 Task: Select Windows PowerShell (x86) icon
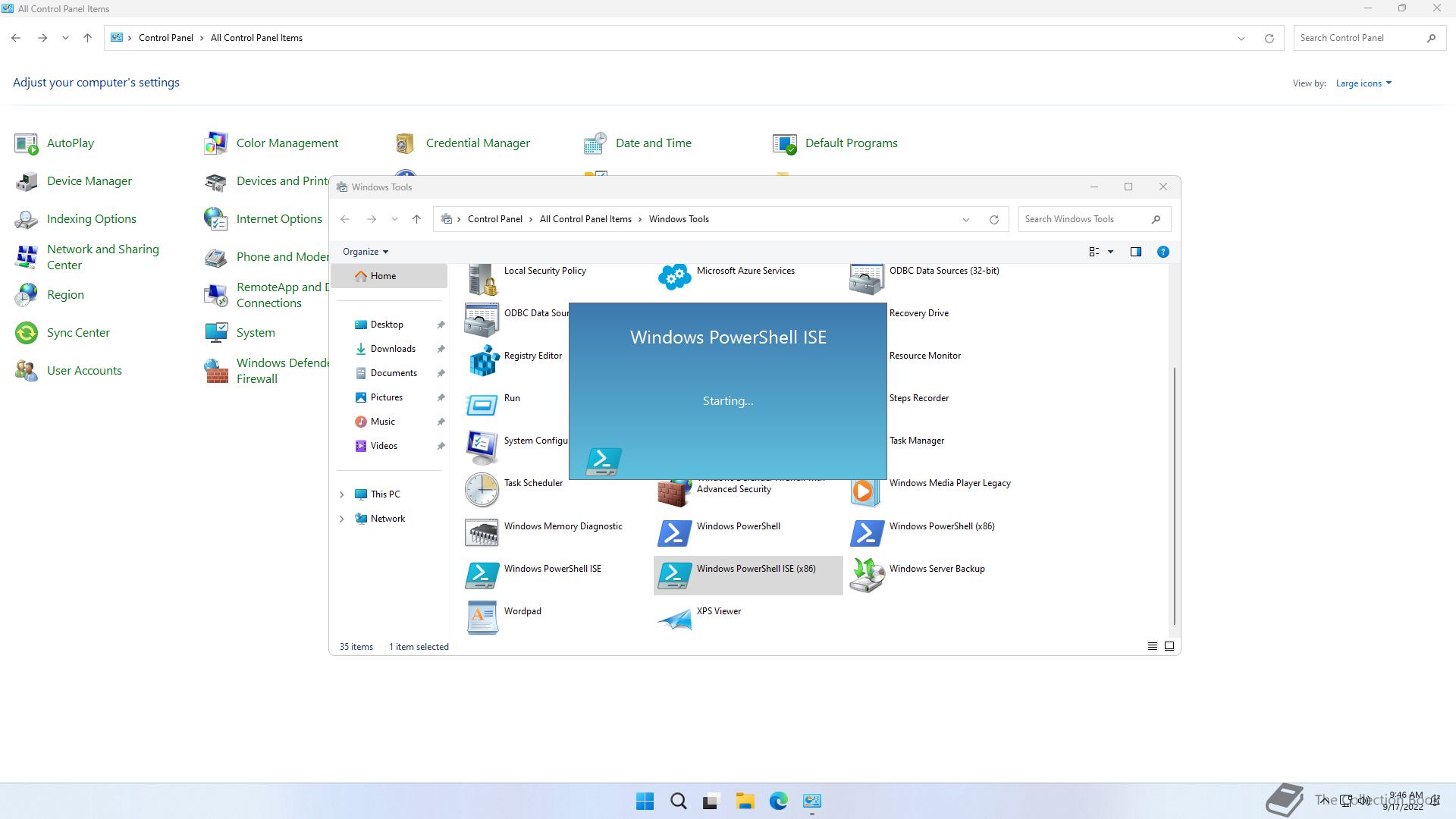click(867, 533)
